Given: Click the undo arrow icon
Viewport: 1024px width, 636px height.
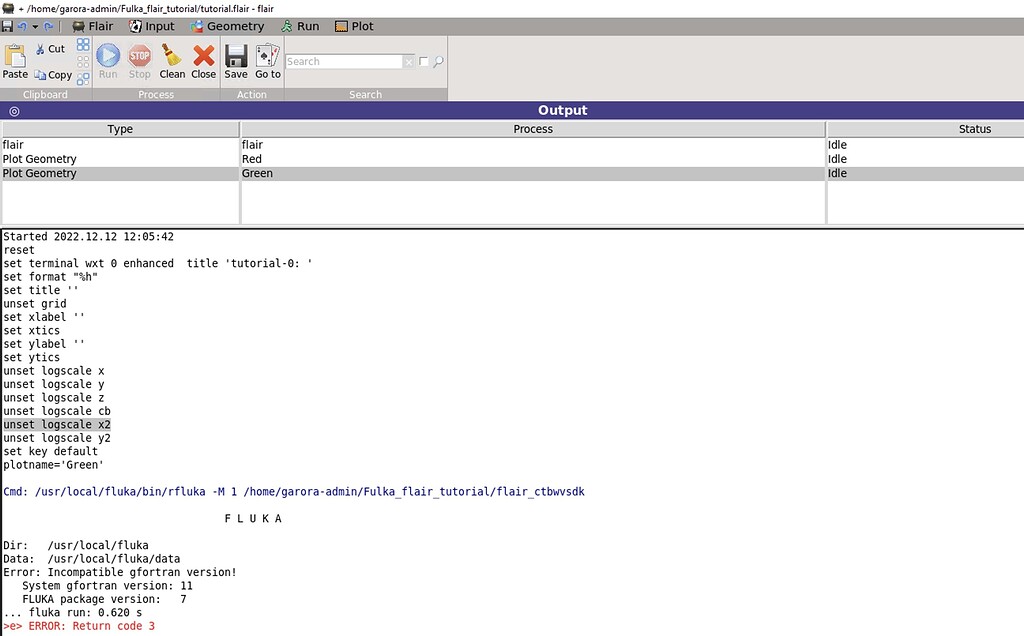Looking at the screenshot, I should coord(22,26).
